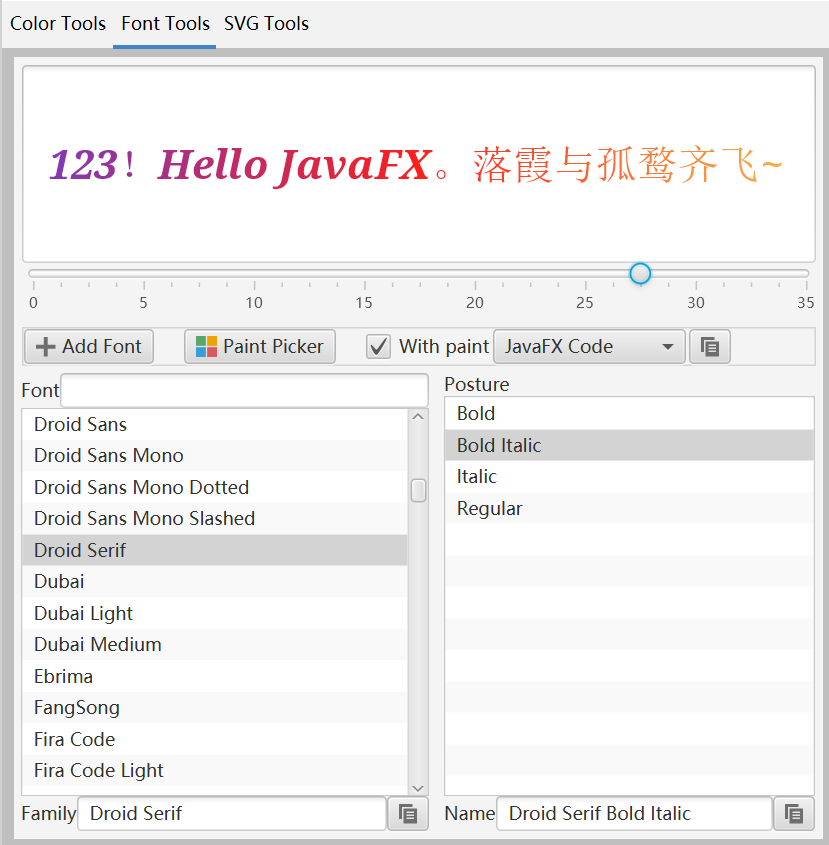Click the font list scrollbar up arrow
This screenshot has width=829, height=845.
pos(418,417)
